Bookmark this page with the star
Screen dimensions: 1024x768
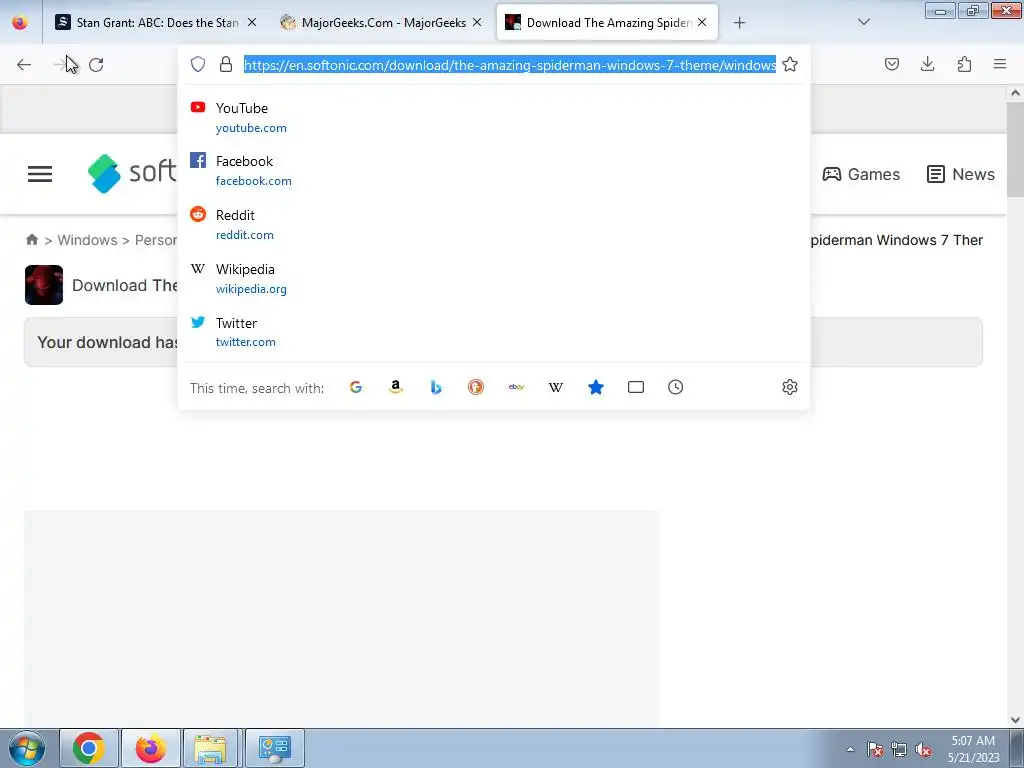click(790, 64)
